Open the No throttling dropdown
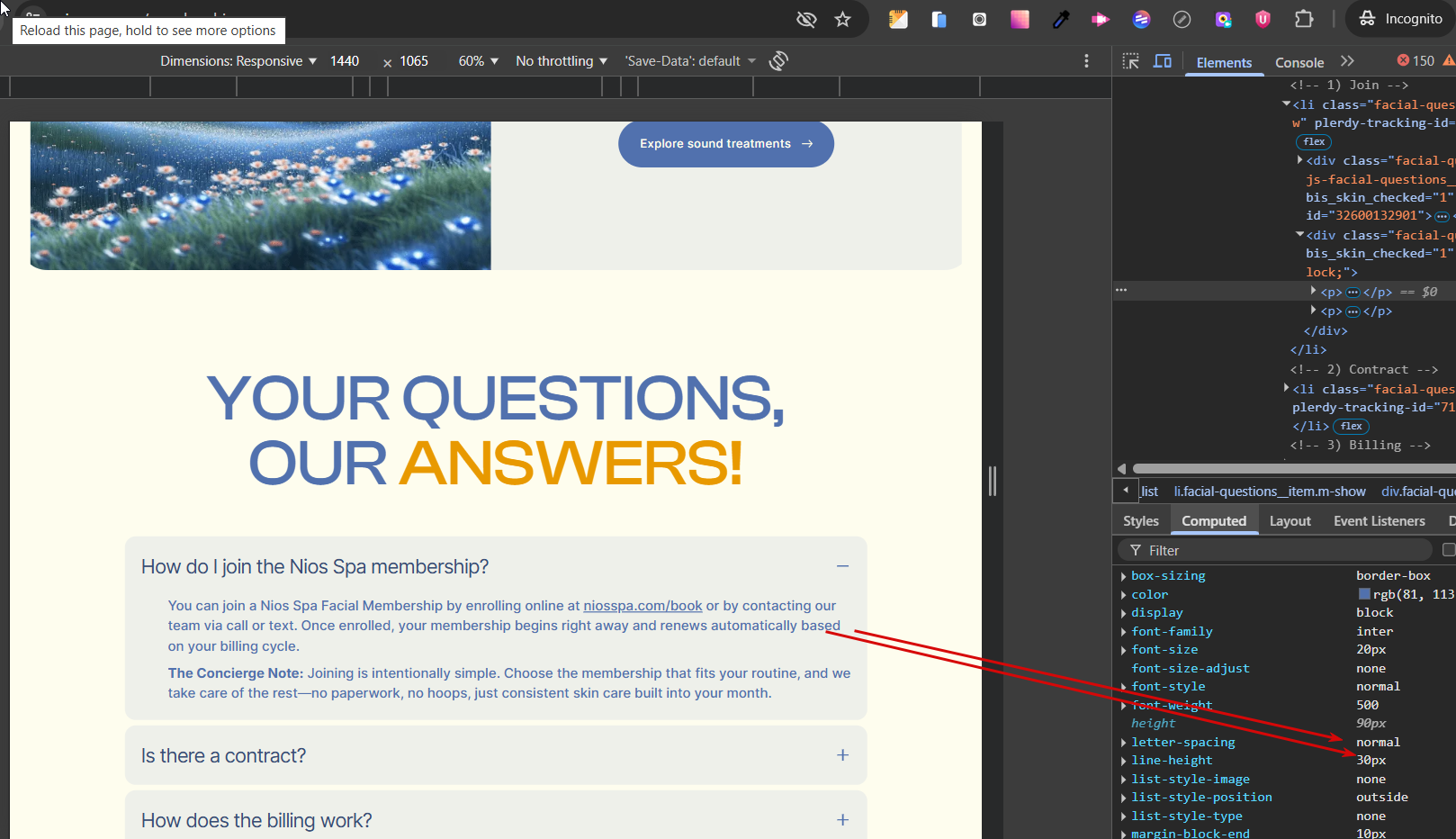 coord(562,60)
